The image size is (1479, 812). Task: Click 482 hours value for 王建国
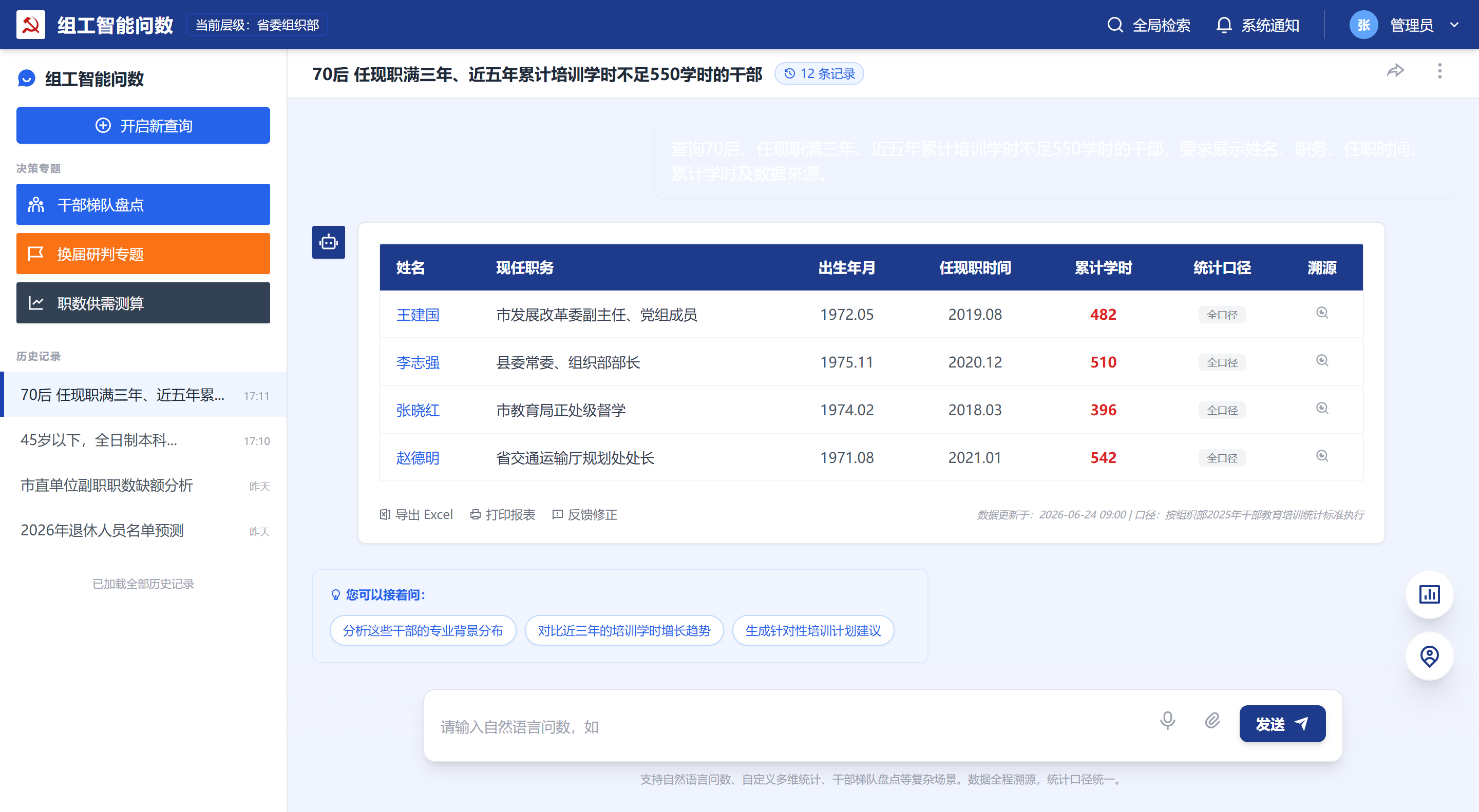[x=1103, y=315]
